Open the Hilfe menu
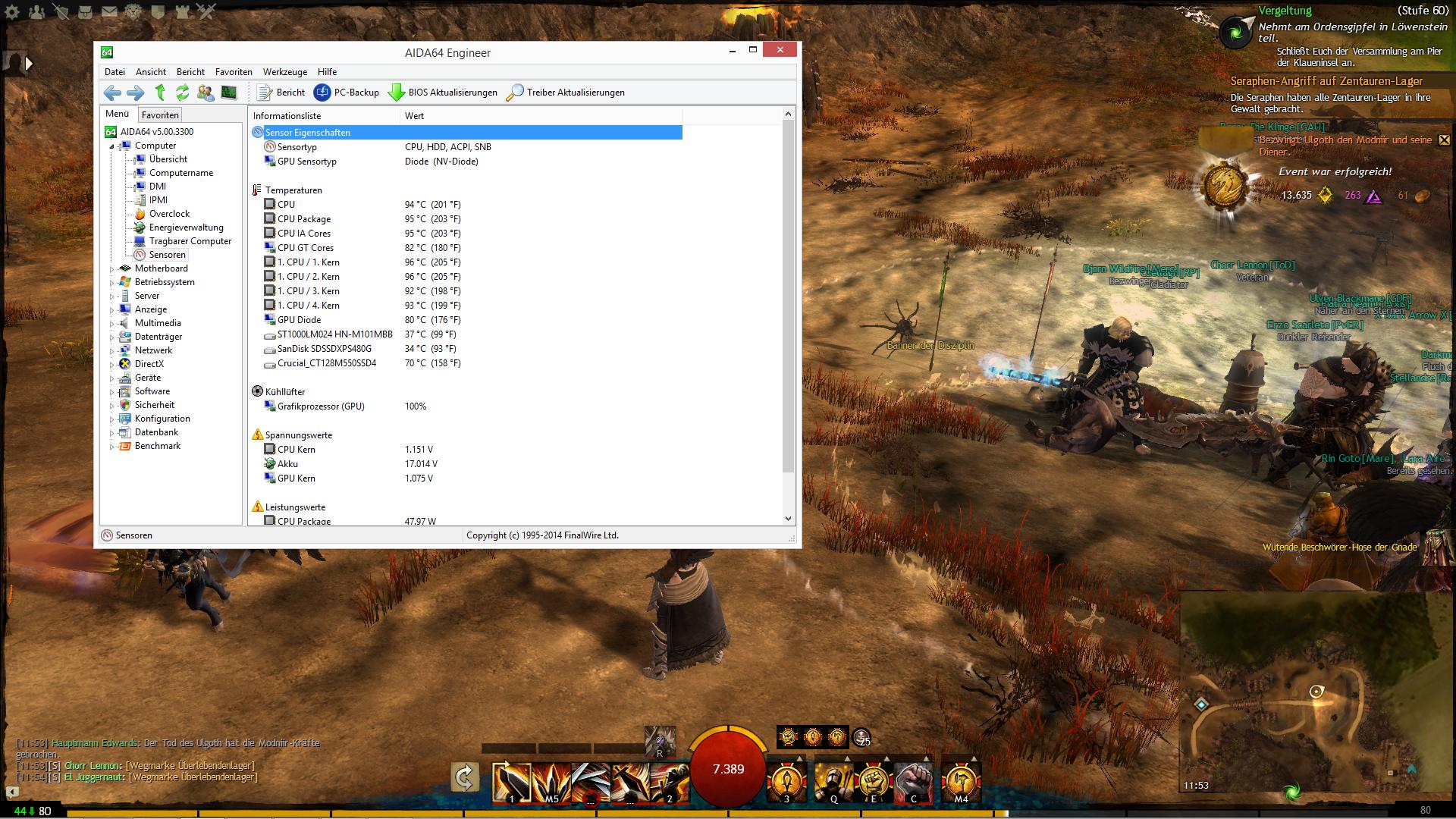This screenshot has width=1456, height=819. [x=328, y=72]
